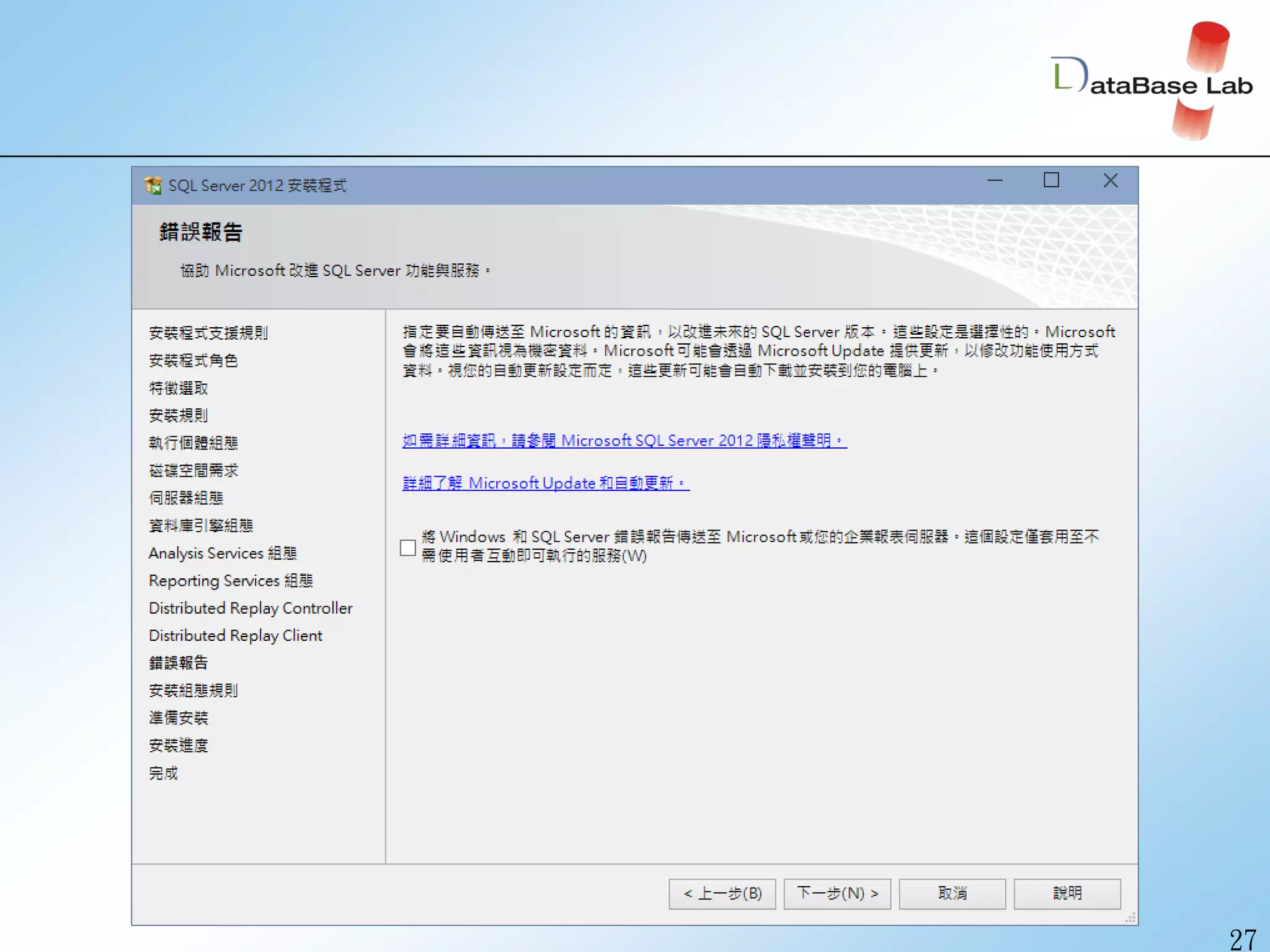Select 伺服器組態 step in sidebar
The image size is (1270, 952).
tap(186, 498)
